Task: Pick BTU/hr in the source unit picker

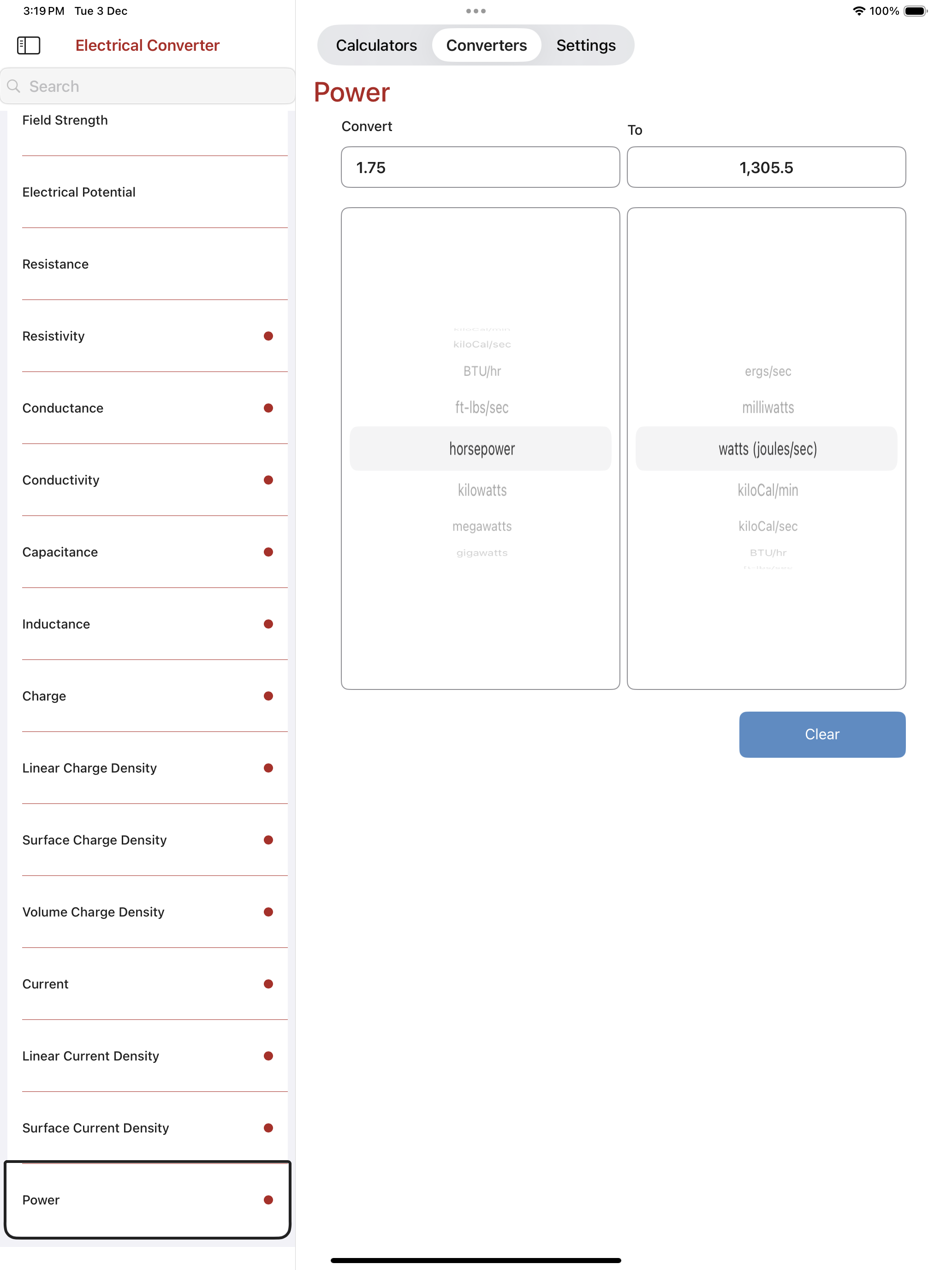Action: tap(482, 371)
